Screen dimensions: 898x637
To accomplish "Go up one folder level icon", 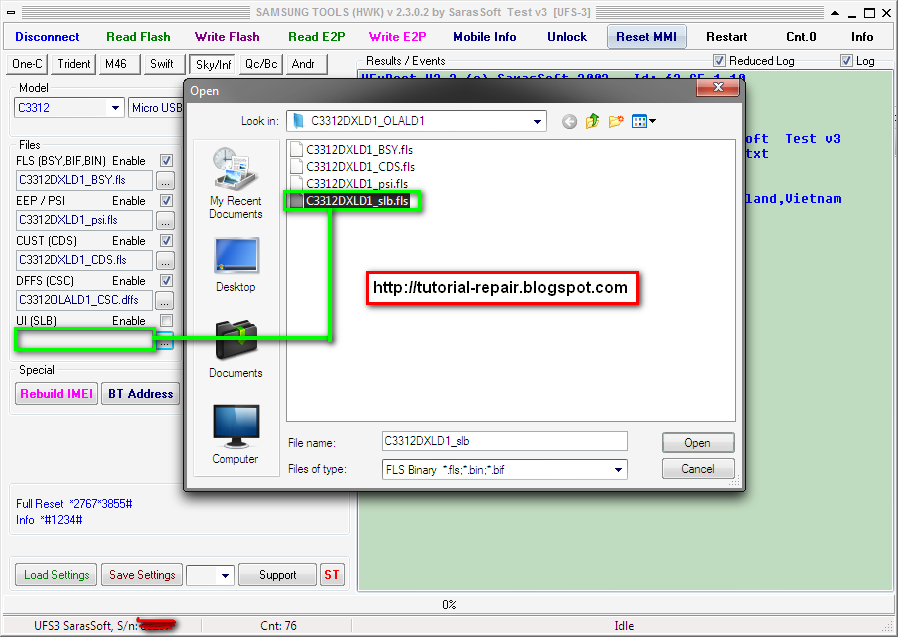I will [x=592, y=121].
